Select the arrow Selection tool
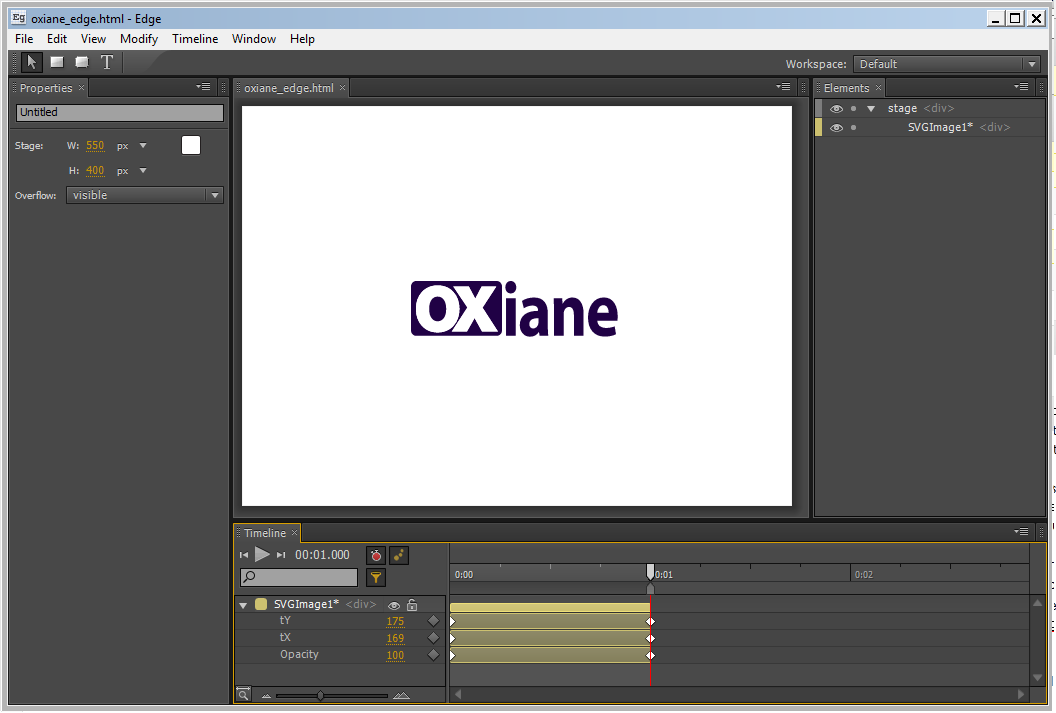The height and width of the screenshot is (713, 1056). [31, 63]
